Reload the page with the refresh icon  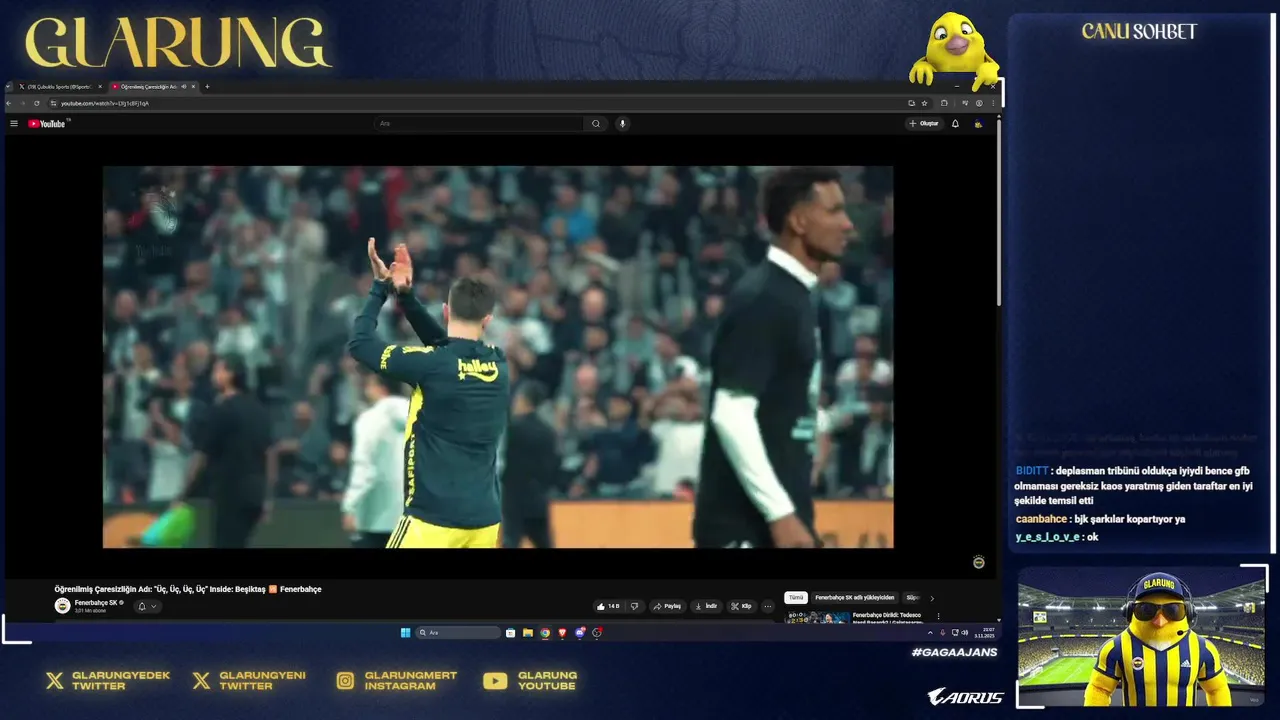click(x=37, y=103)
